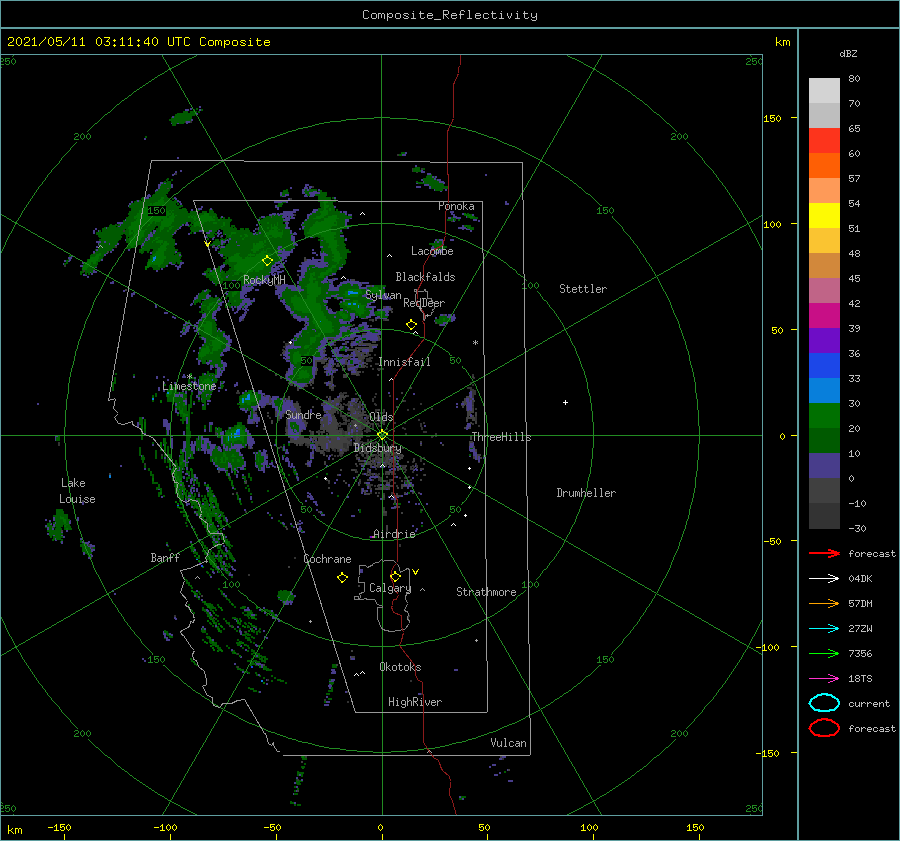This screenshot has width=900, height=841.
Task: Click the HighRiver city label
Action: click(415, 702)
